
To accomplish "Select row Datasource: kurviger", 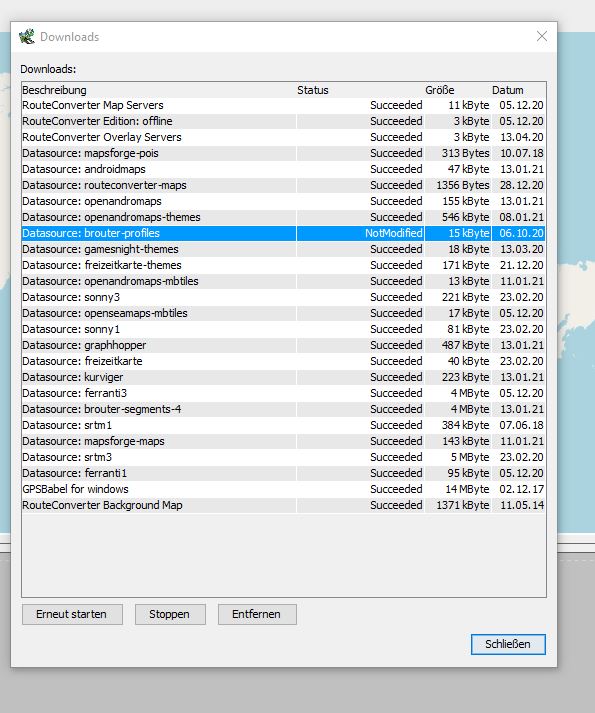I will tap(283, 377).
